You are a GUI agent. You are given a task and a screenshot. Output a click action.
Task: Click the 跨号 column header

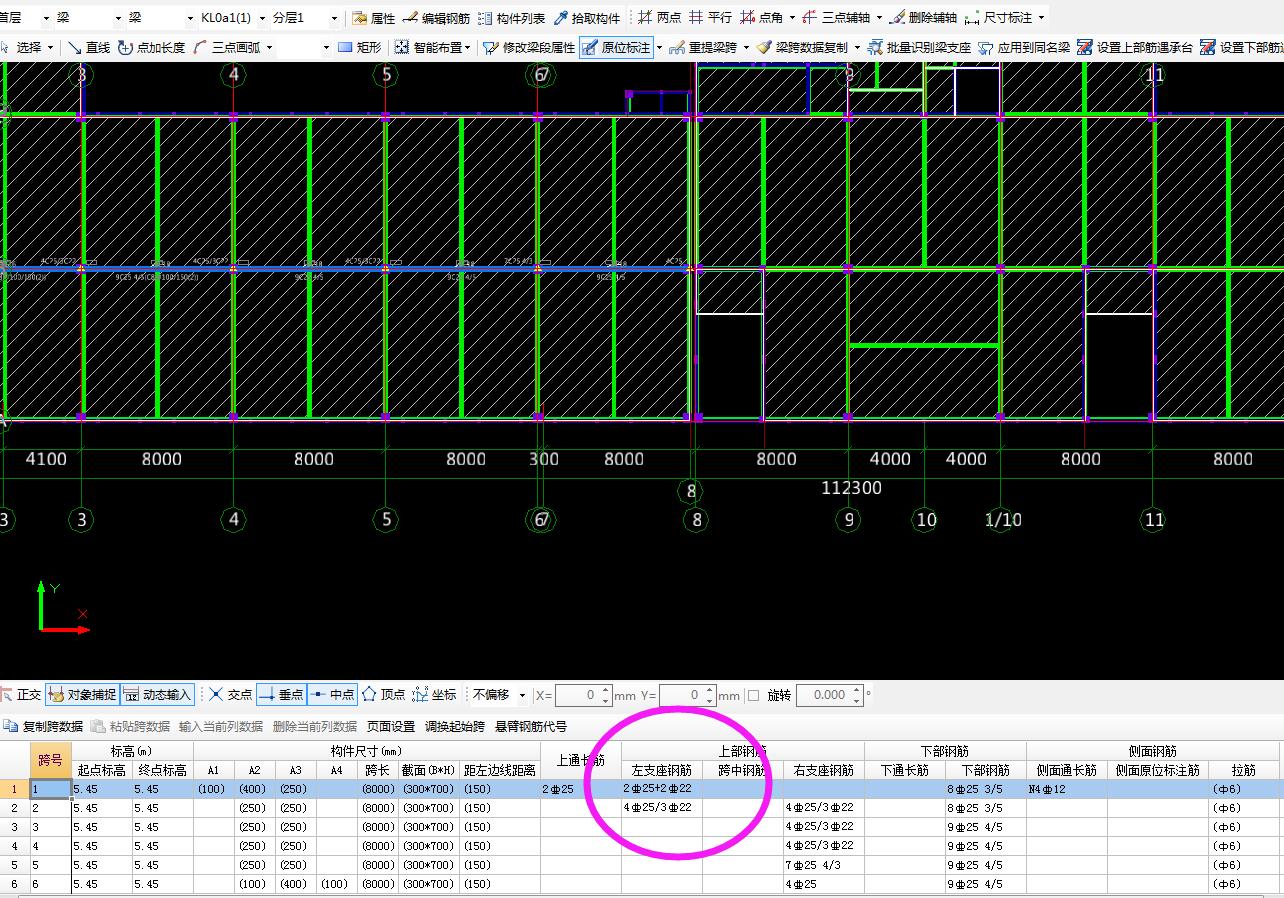(x=50, y=760)
